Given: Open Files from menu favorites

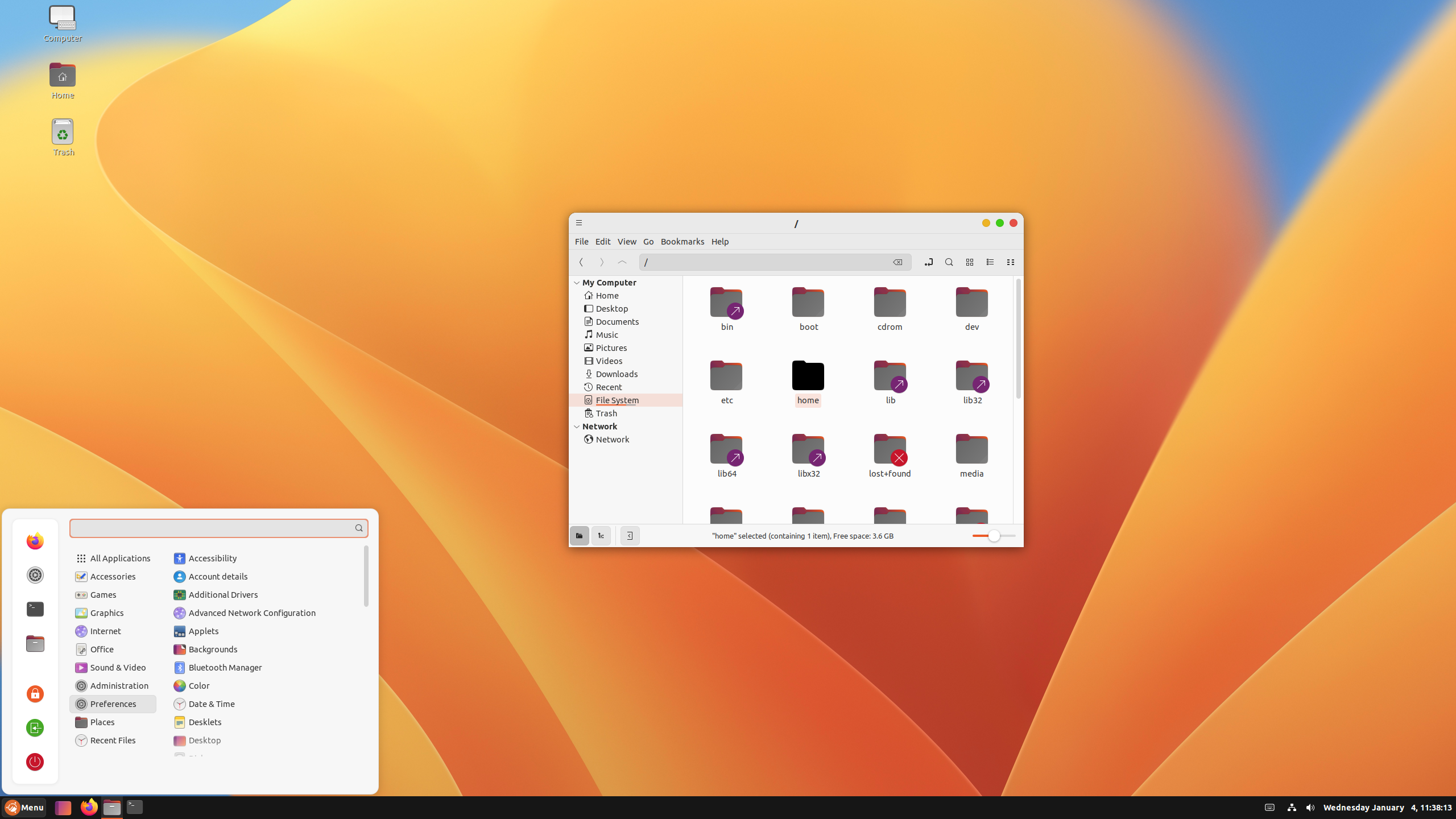Looking at the screenshot, I should coord(35,643).
